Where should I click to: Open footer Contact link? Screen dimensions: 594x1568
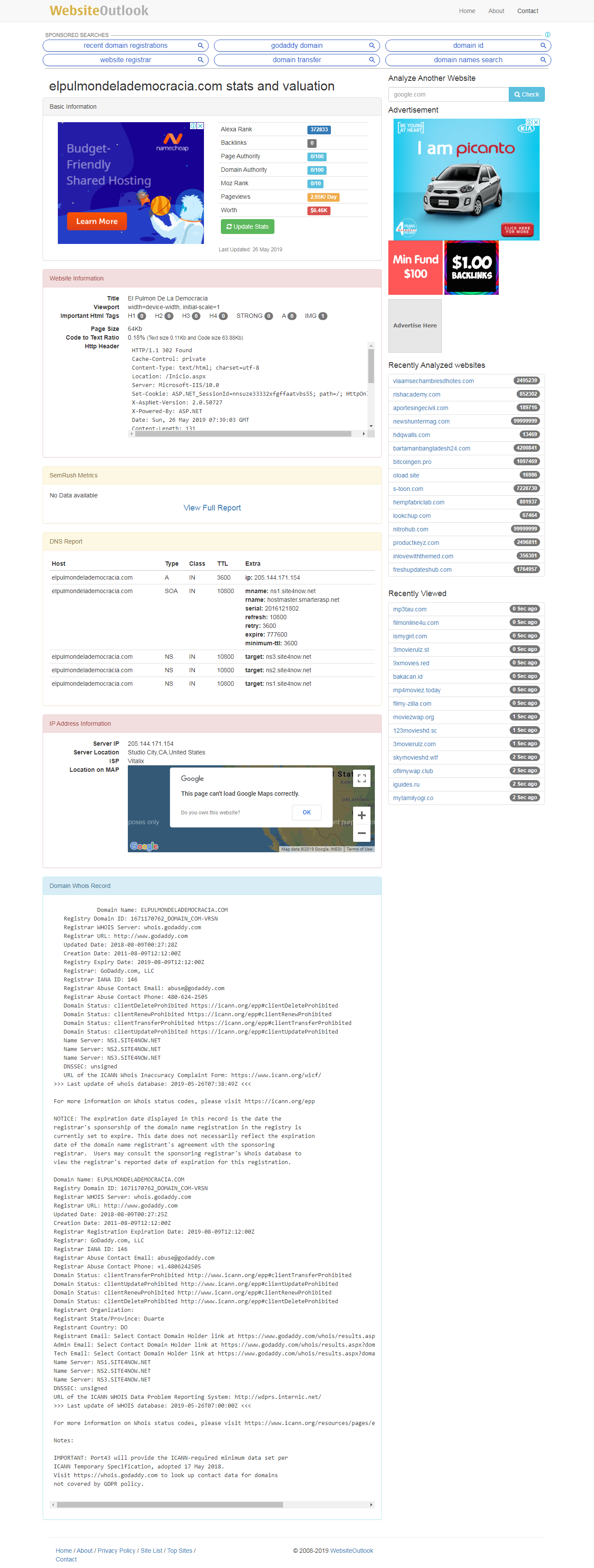tap(66, 1559)
